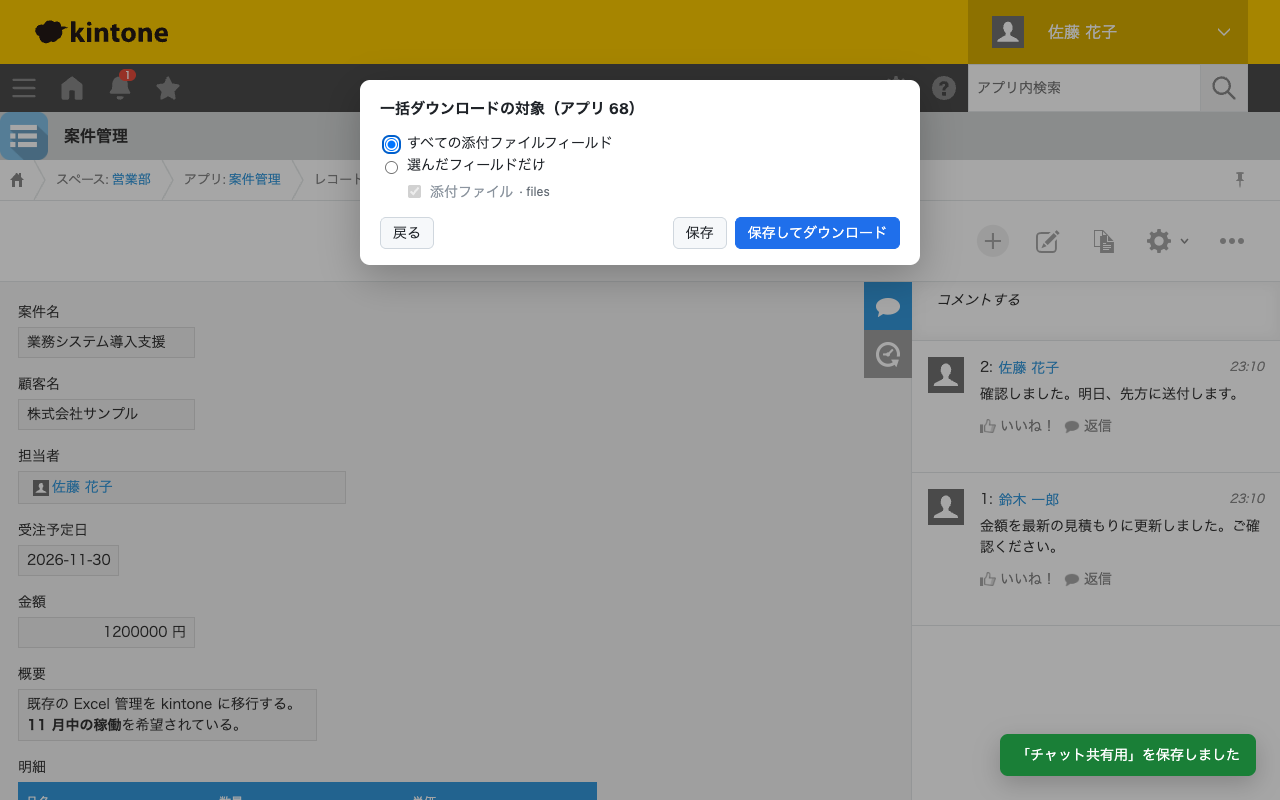Open the hamburger menu icon
The height and width of the screenshot is (800, 1280).
(24, 88)
